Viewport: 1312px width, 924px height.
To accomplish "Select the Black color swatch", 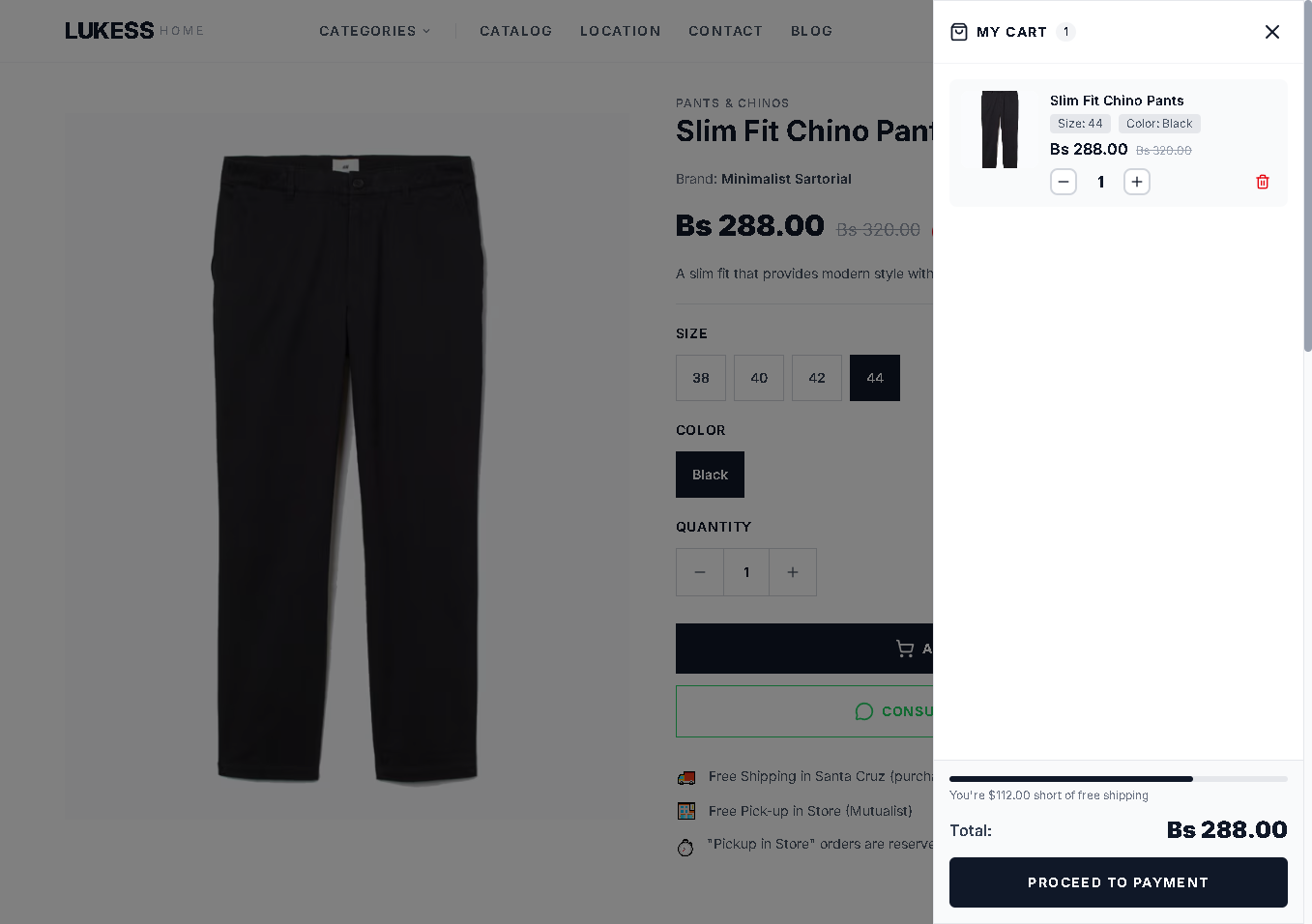I will pos(710,475).
